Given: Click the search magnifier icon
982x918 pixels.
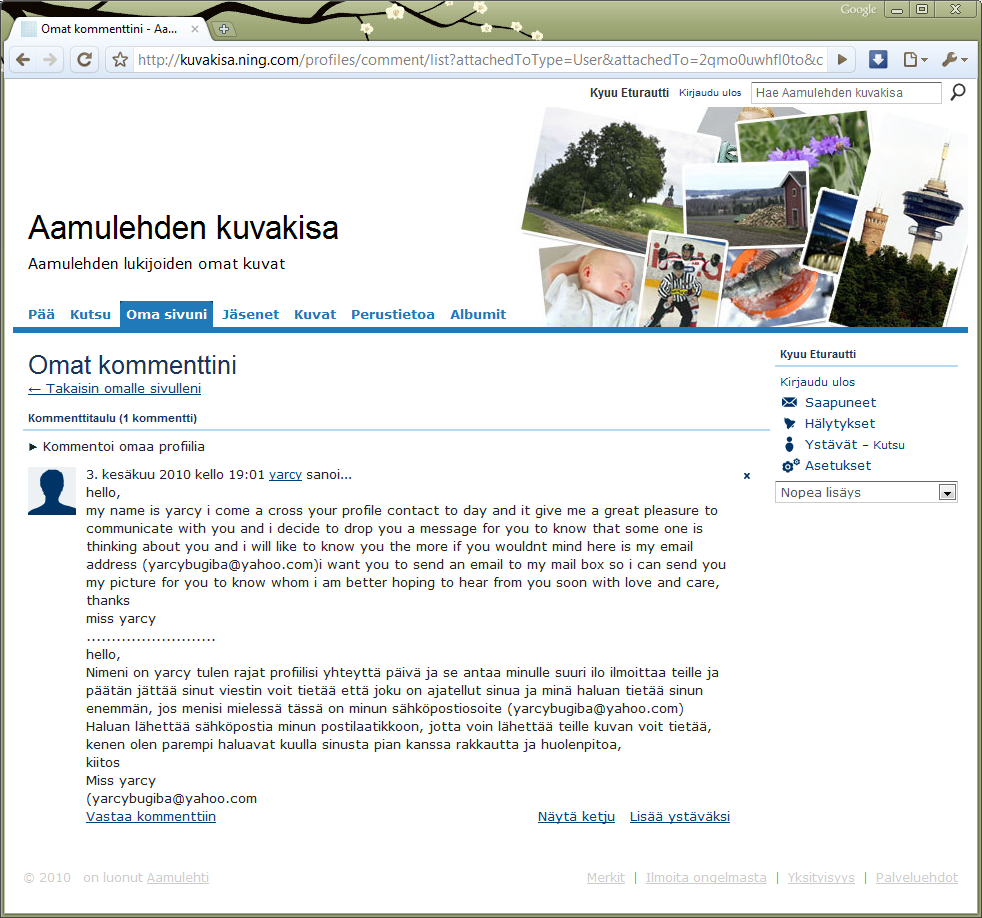Looking at the screenshot, I should pos(957,93).
